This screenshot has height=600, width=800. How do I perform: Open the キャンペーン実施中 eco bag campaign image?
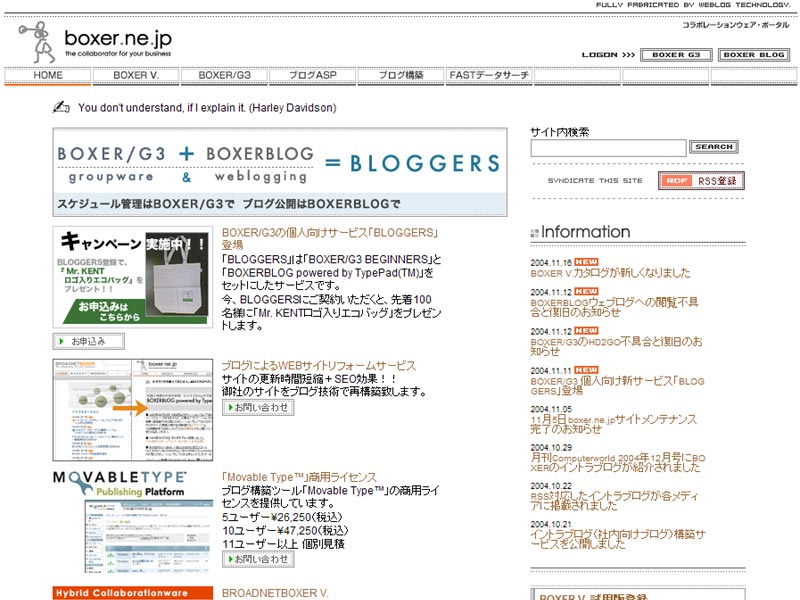[x=133, y=277]
